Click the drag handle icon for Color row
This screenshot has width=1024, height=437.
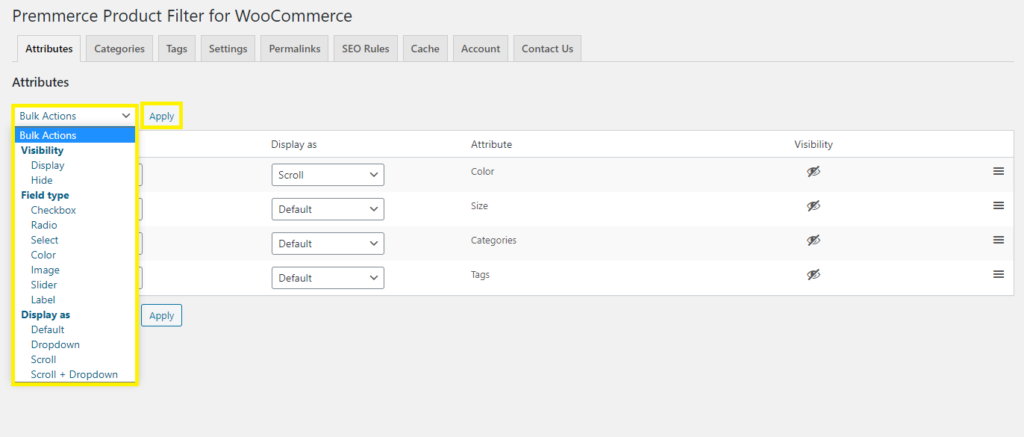(998, 172)
